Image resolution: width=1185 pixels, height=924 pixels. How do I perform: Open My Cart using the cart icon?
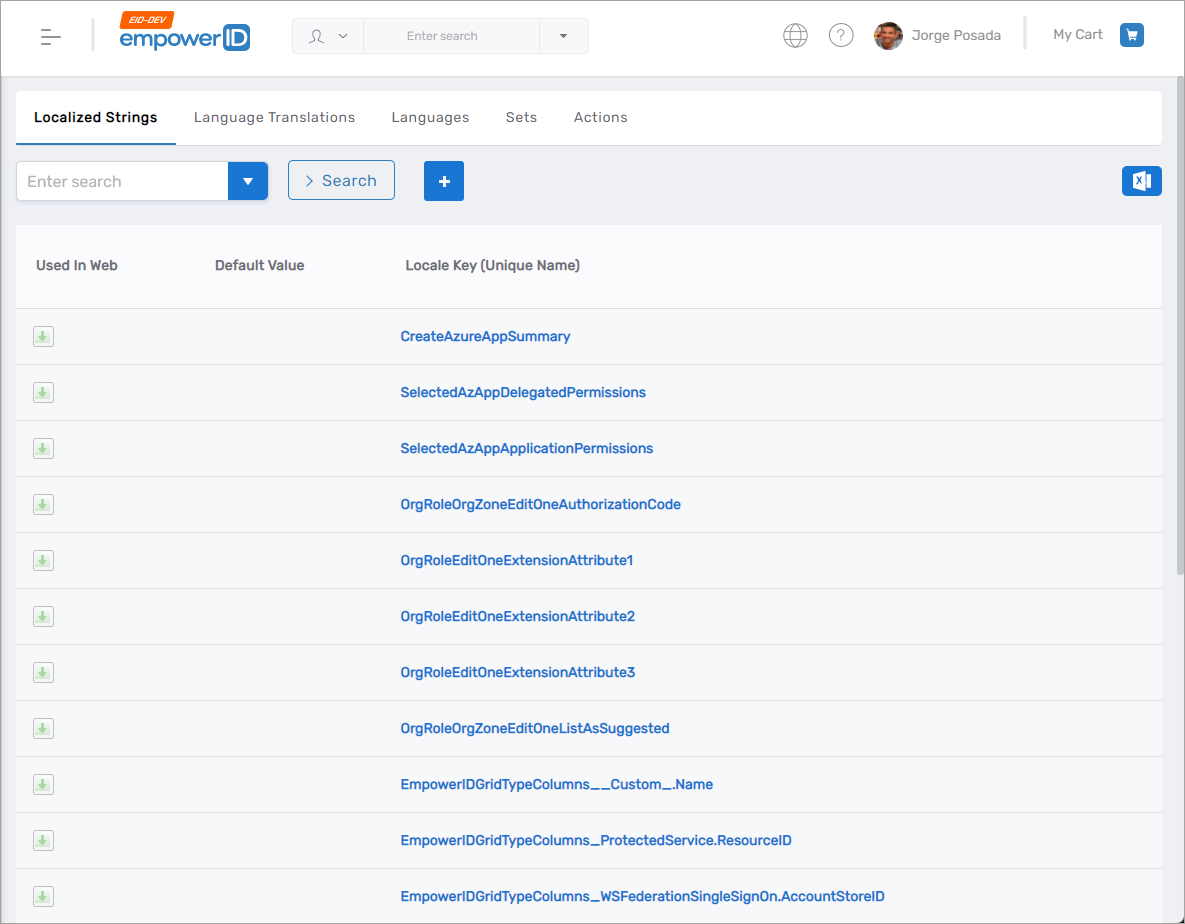pos(1131,34)
